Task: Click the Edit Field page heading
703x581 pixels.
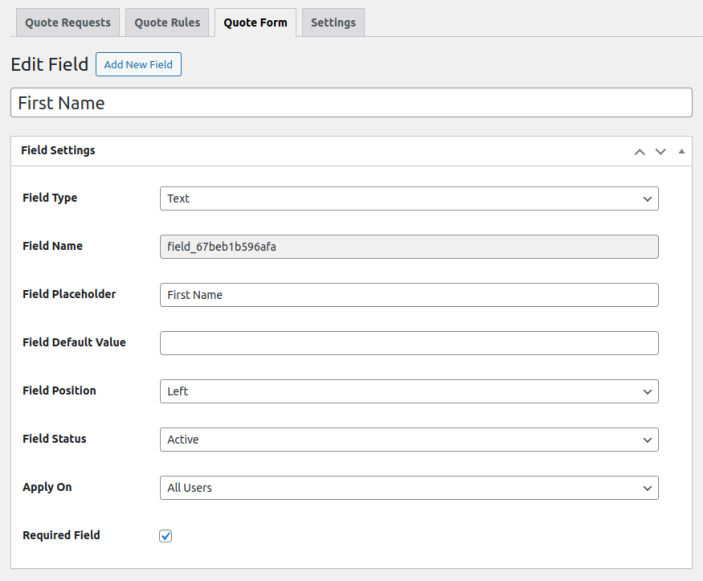Action: 49,65
